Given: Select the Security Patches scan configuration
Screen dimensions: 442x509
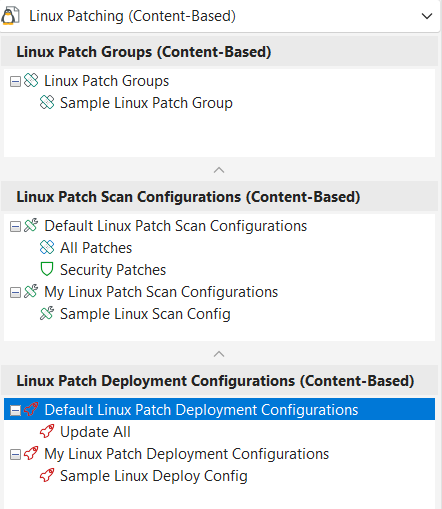Looking at the screenshot, I should click(x=113, y=270).
